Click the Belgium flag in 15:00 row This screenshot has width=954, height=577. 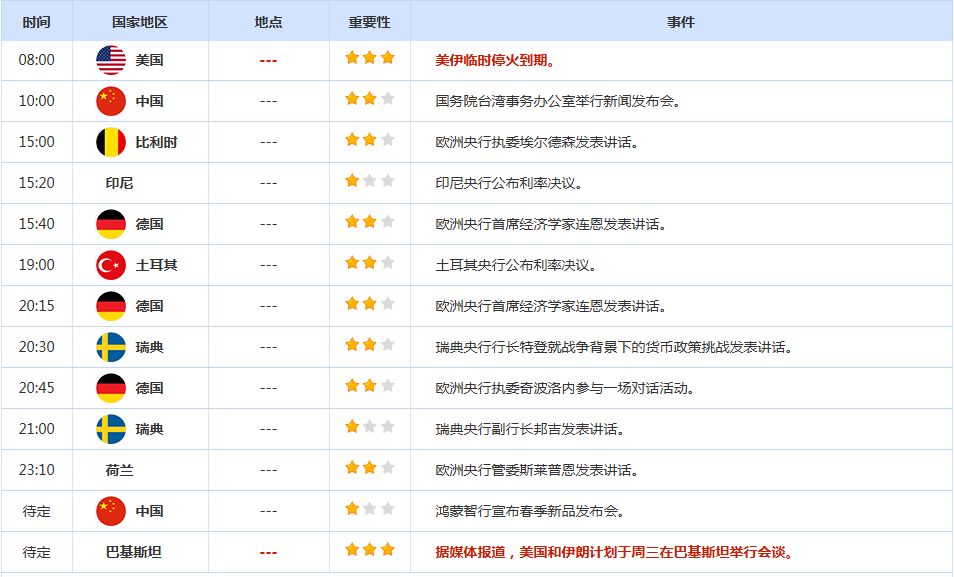(111, 142)
